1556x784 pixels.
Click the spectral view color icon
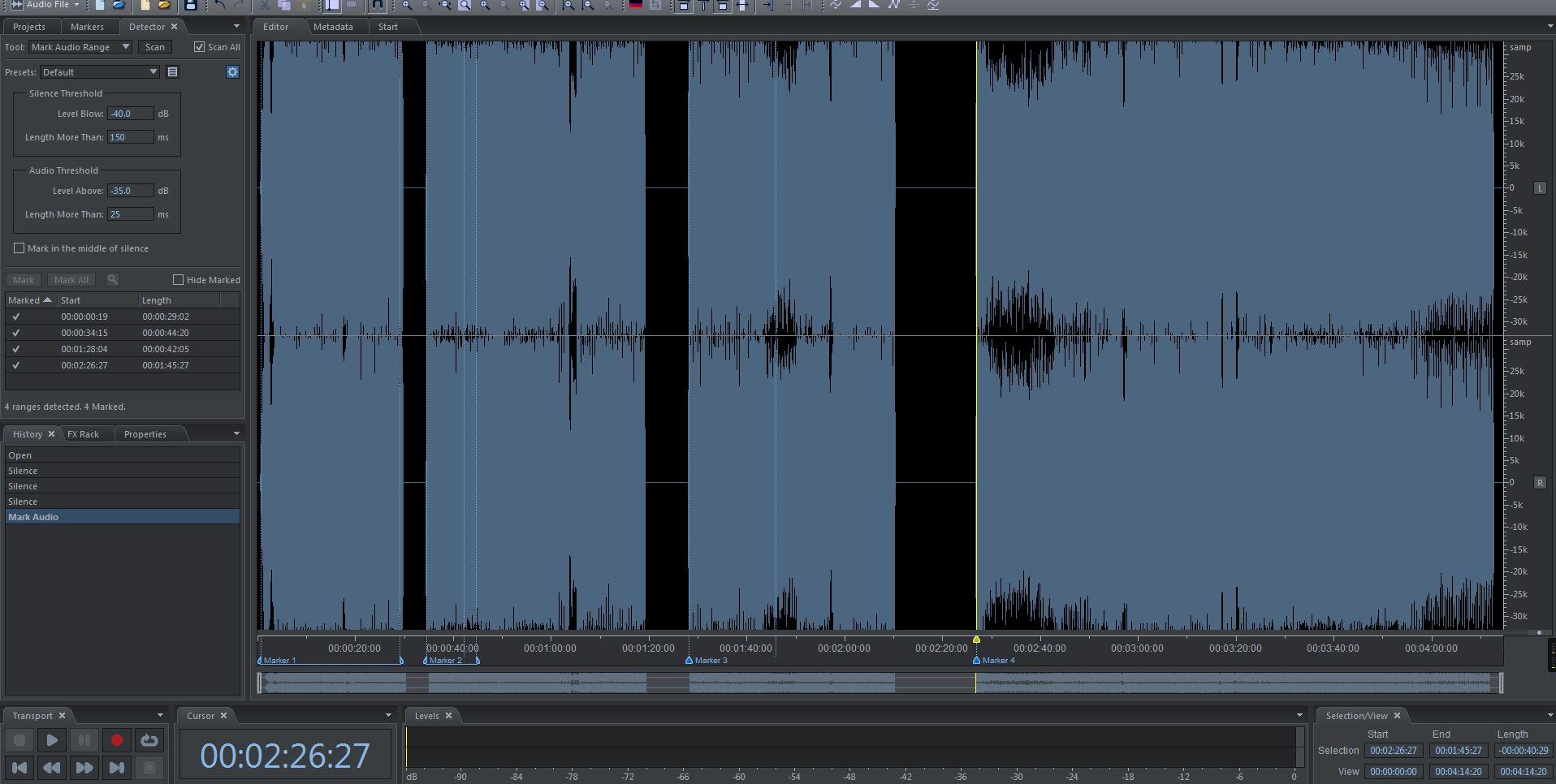[x=636, y=5]
